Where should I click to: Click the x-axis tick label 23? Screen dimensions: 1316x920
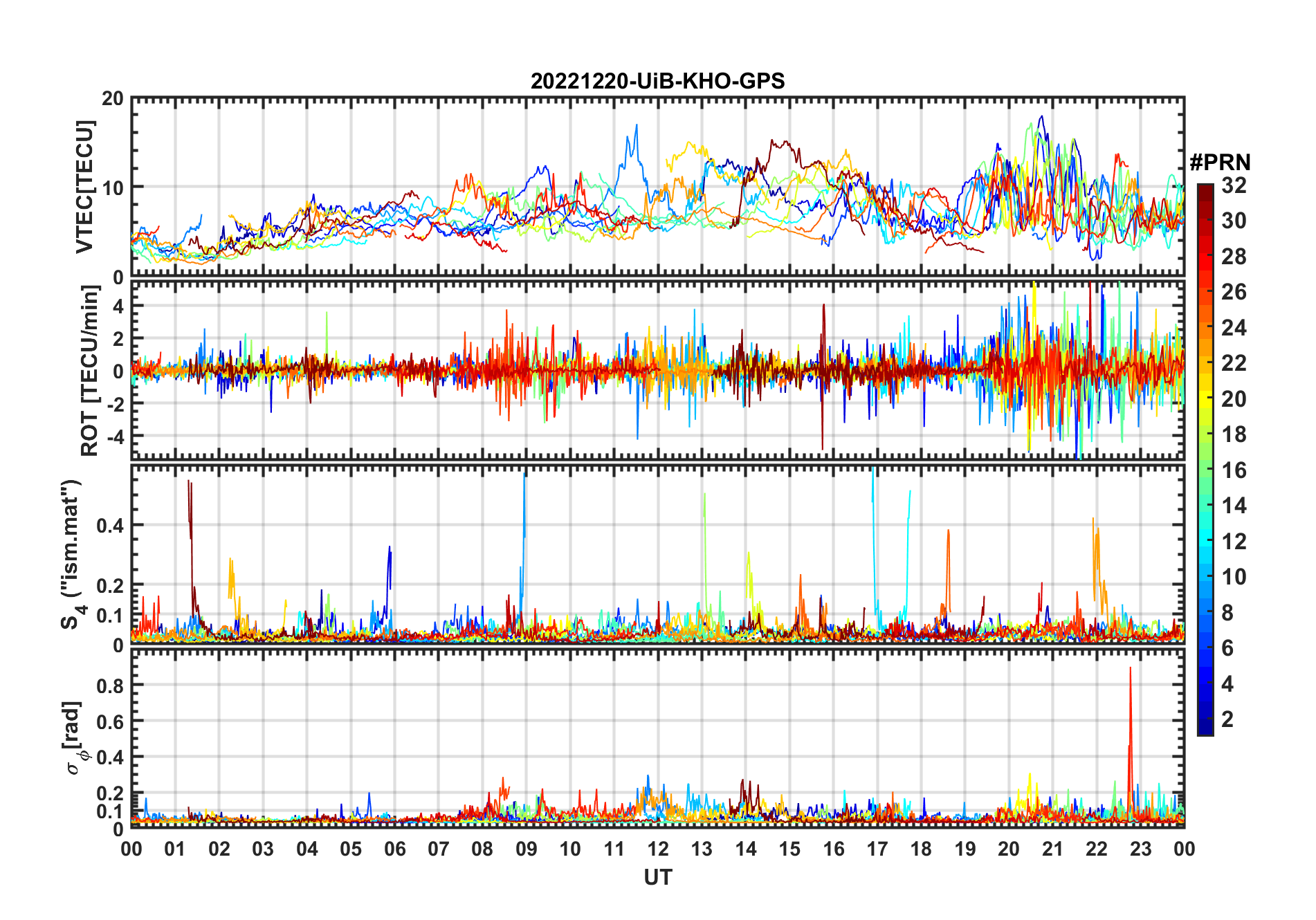pyautogui.click(x=1140, y=849)
